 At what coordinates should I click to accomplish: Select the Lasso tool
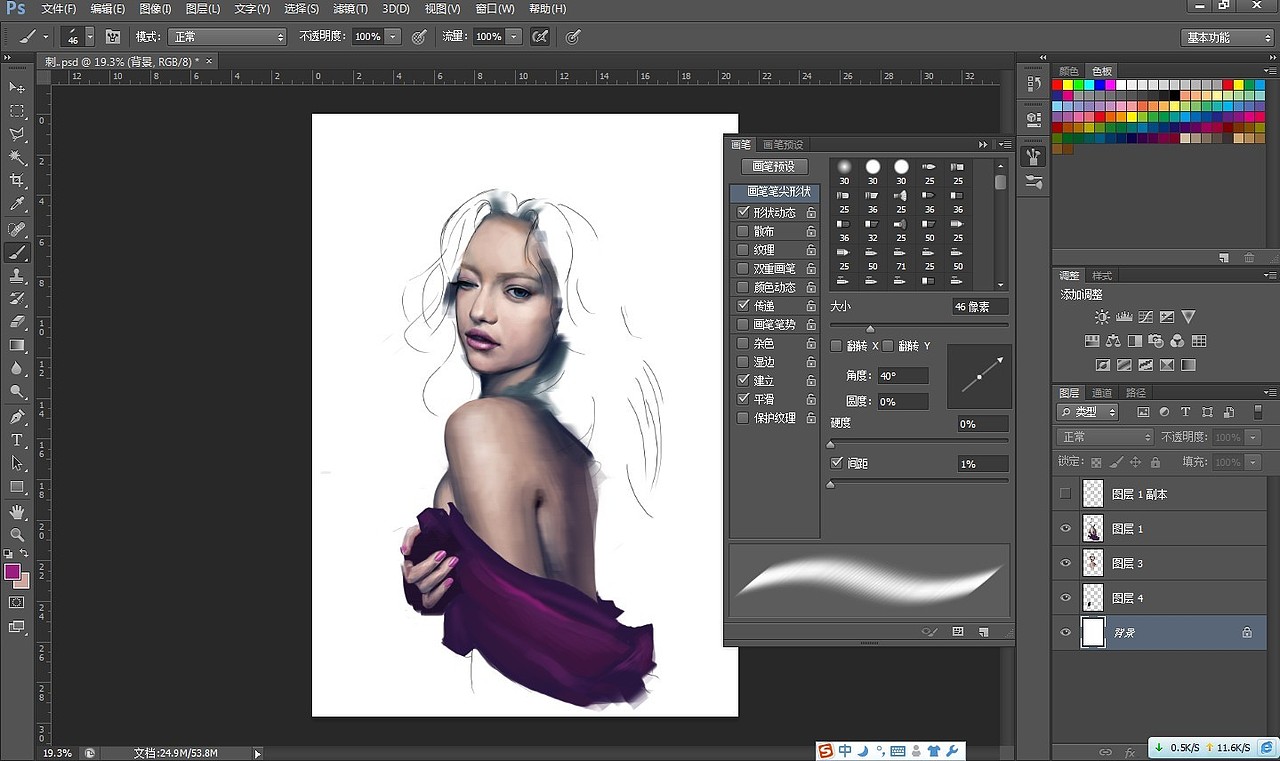point(17,134)
